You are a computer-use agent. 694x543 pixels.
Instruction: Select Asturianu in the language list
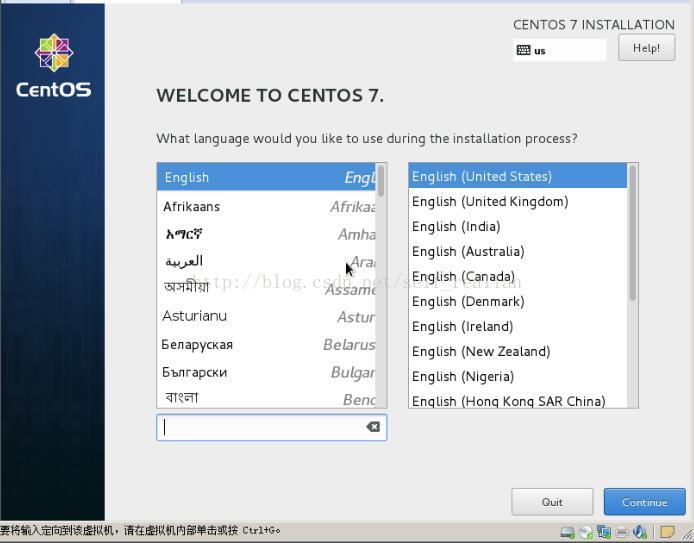tap(266, 316)
